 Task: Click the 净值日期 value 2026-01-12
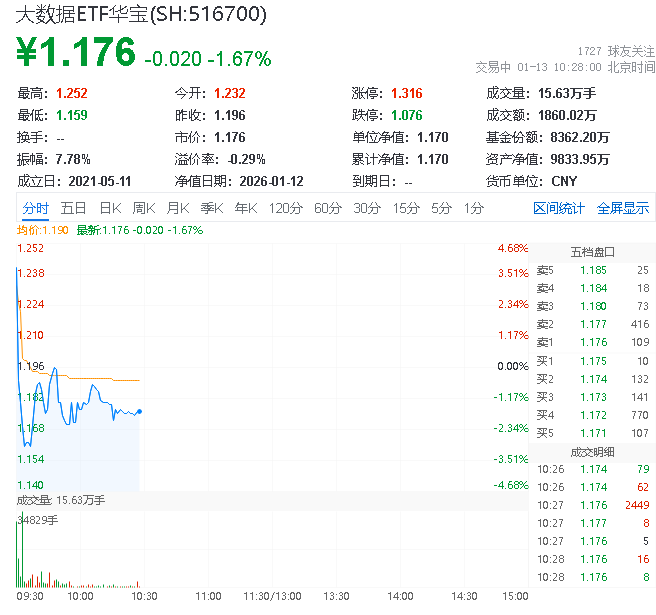(271, 181)
